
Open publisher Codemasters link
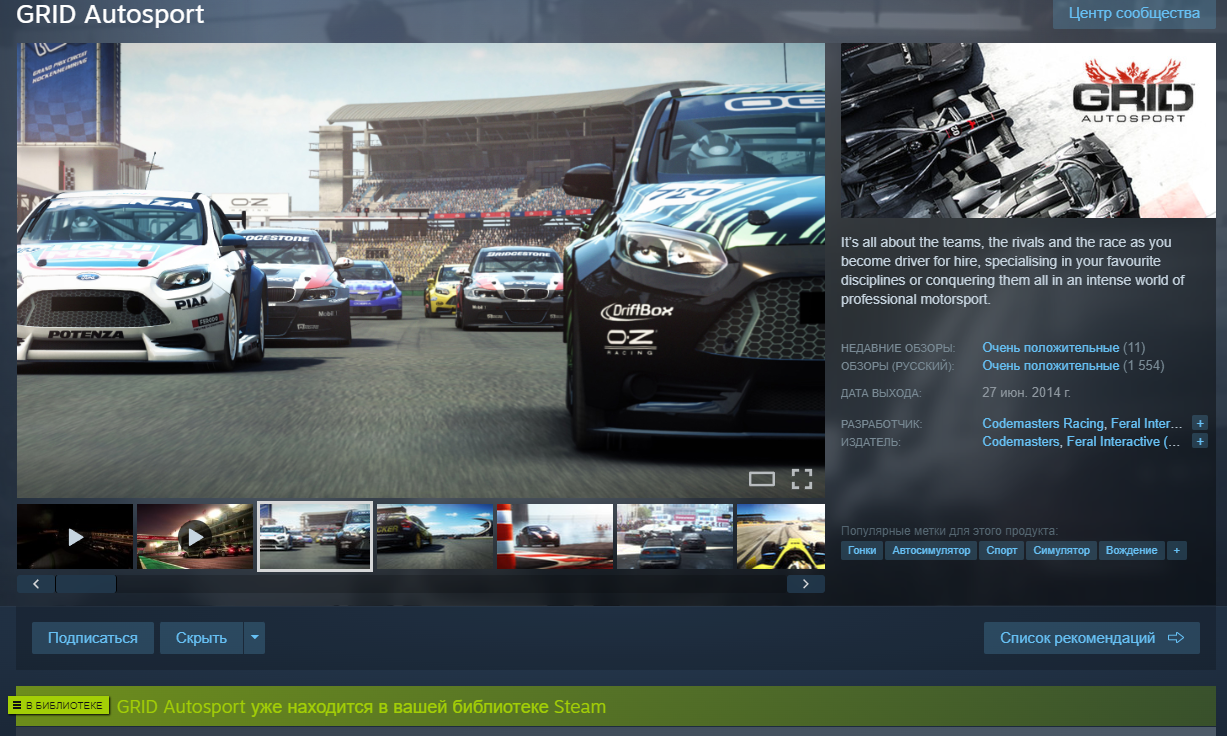pos(1020,442)
